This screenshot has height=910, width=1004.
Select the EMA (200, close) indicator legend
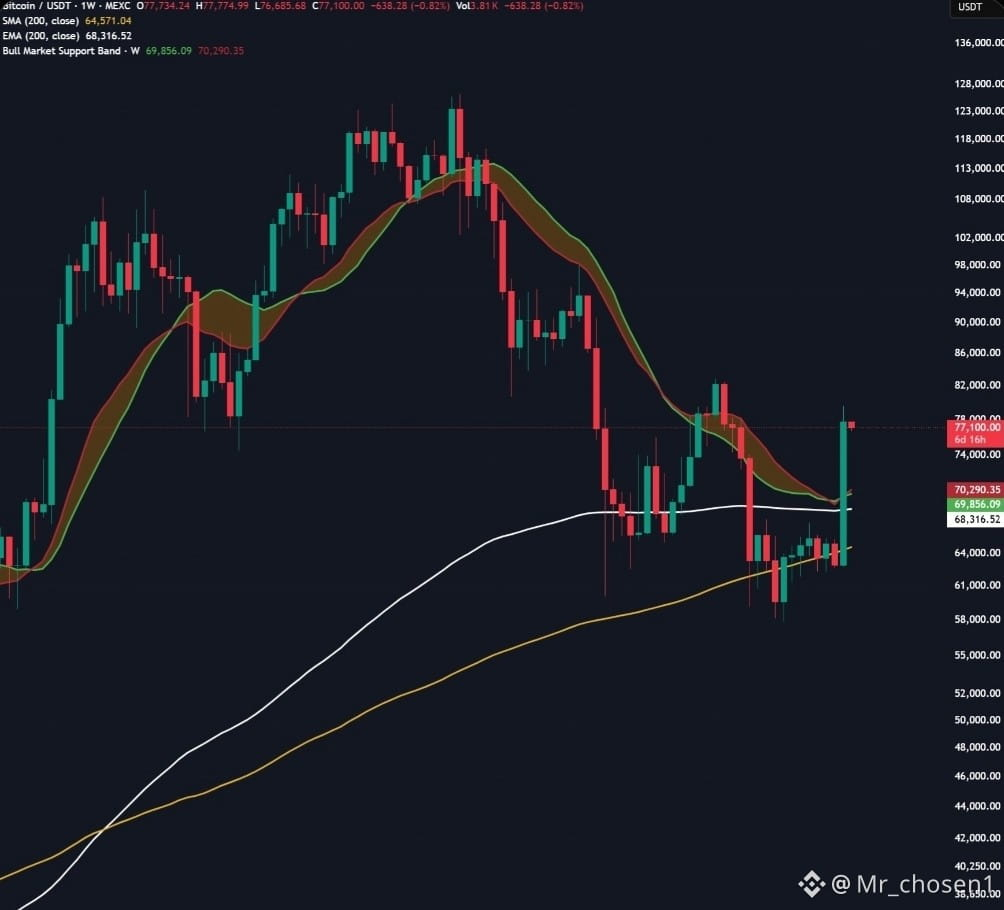[x=40, y=36]
